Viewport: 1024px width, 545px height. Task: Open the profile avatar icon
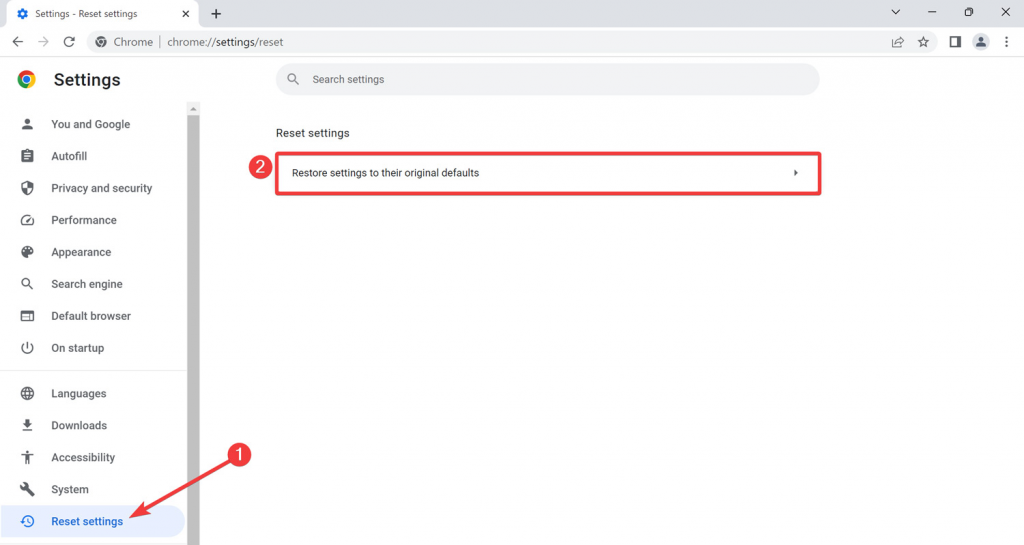coord(980,42)
